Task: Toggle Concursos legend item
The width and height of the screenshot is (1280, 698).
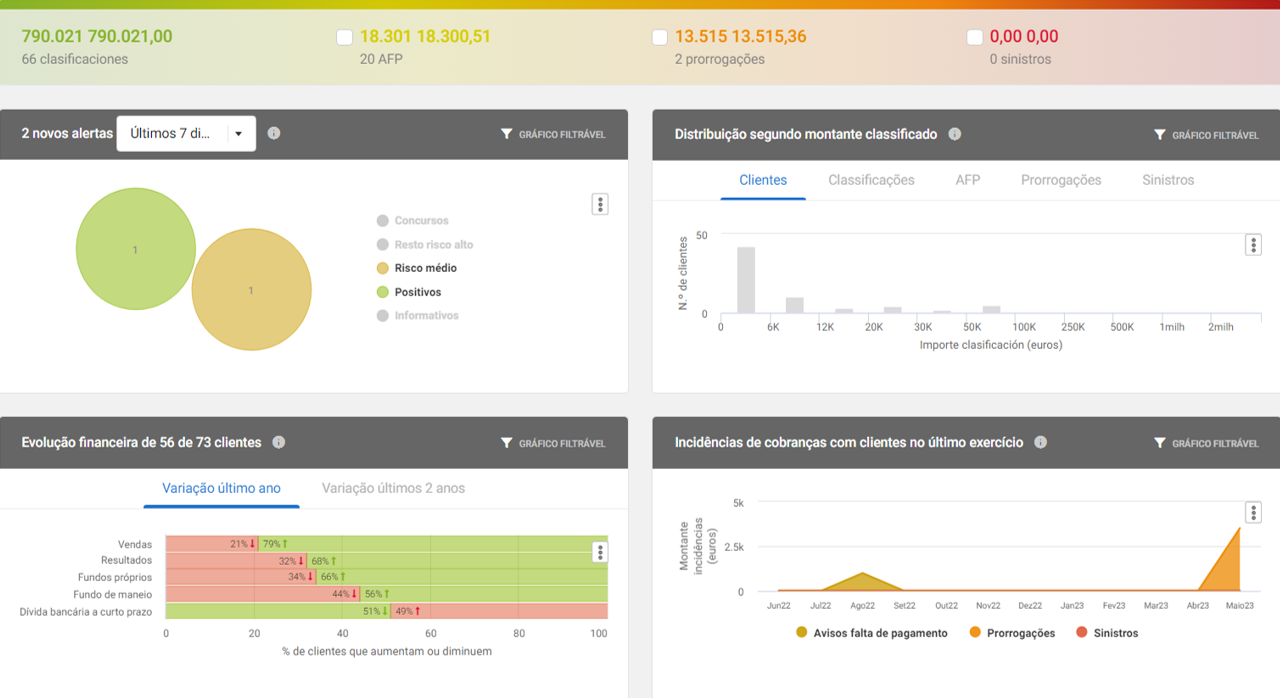Action: (413, 221)
